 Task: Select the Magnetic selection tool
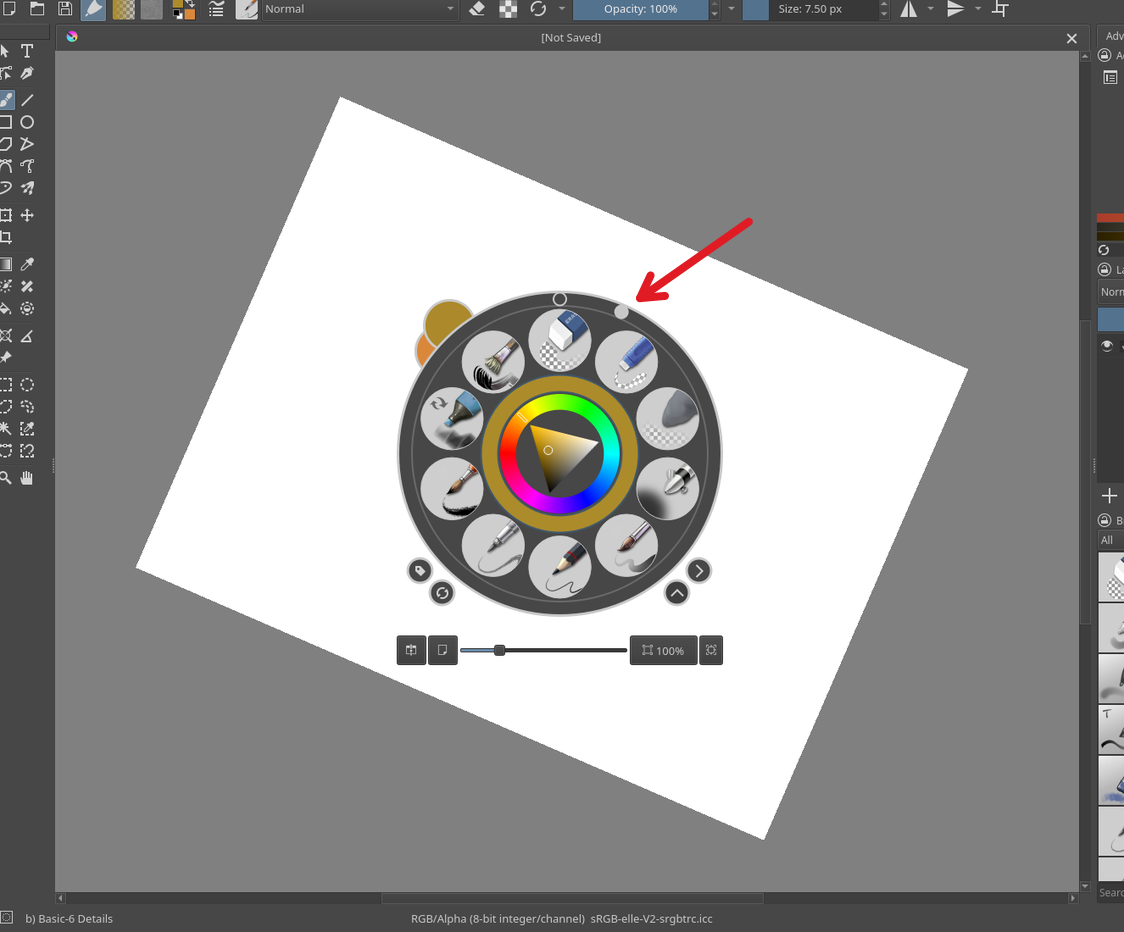click(27, 451)
